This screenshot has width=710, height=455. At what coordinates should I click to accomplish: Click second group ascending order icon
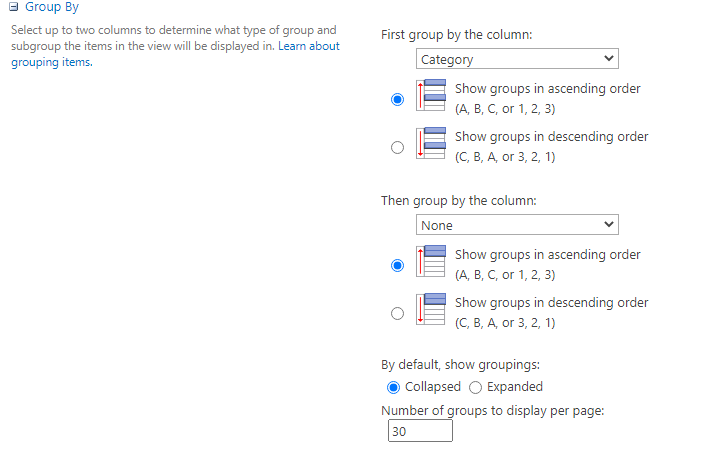[431, 261]
